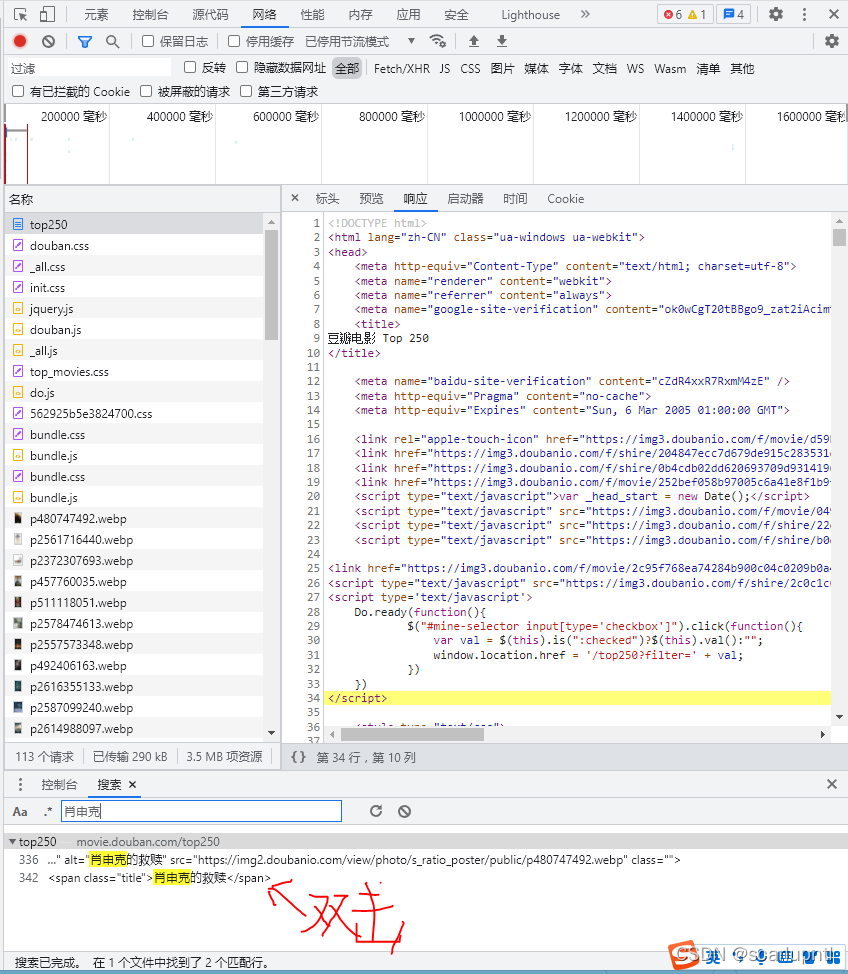Open the errors and warnings counter
The image size is (848, 974).
click(685, 14)
